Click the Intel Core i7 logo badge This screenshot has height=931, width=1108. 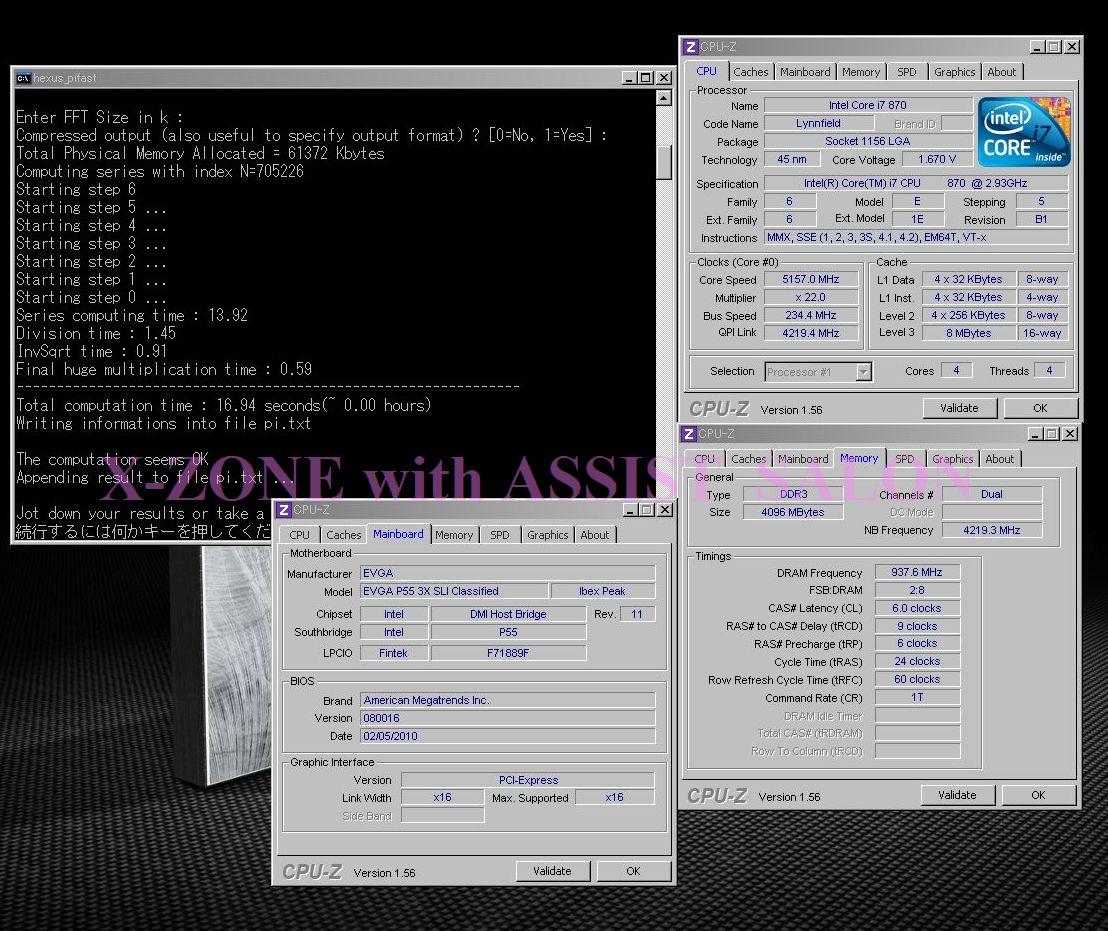[x=1024, y=132]
